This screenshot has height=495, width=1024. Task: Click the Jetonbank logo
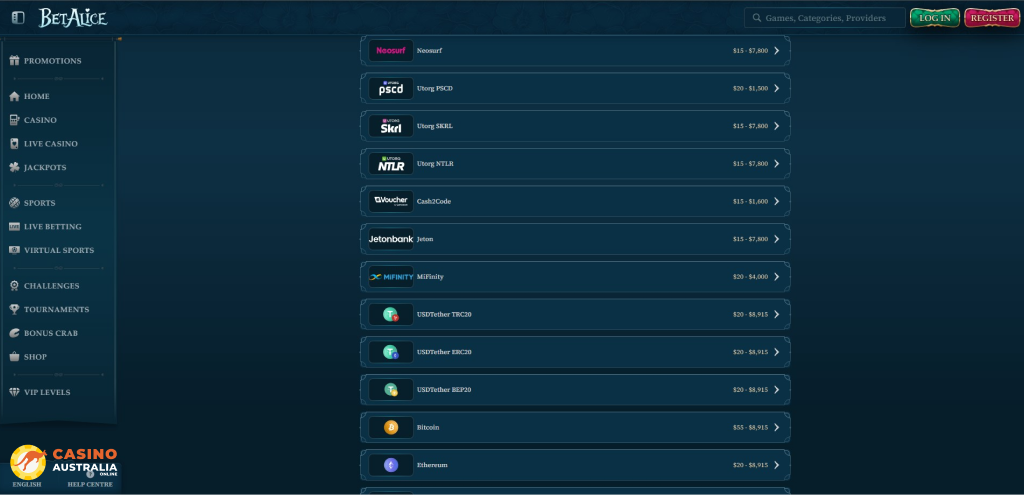(391, 239)
